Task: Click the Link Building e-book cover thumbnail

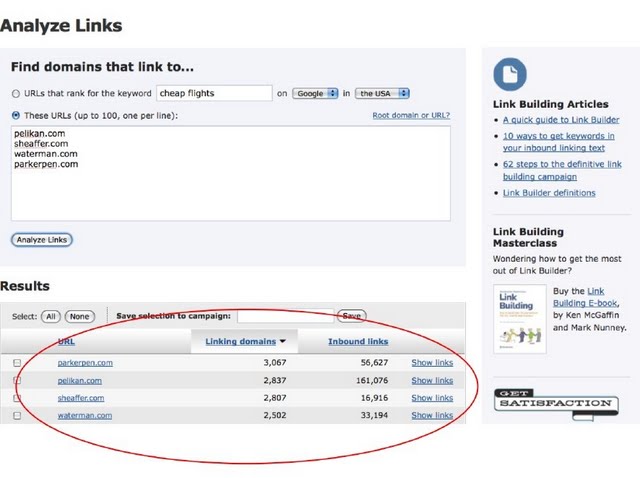Action: [x=520, y=319]
